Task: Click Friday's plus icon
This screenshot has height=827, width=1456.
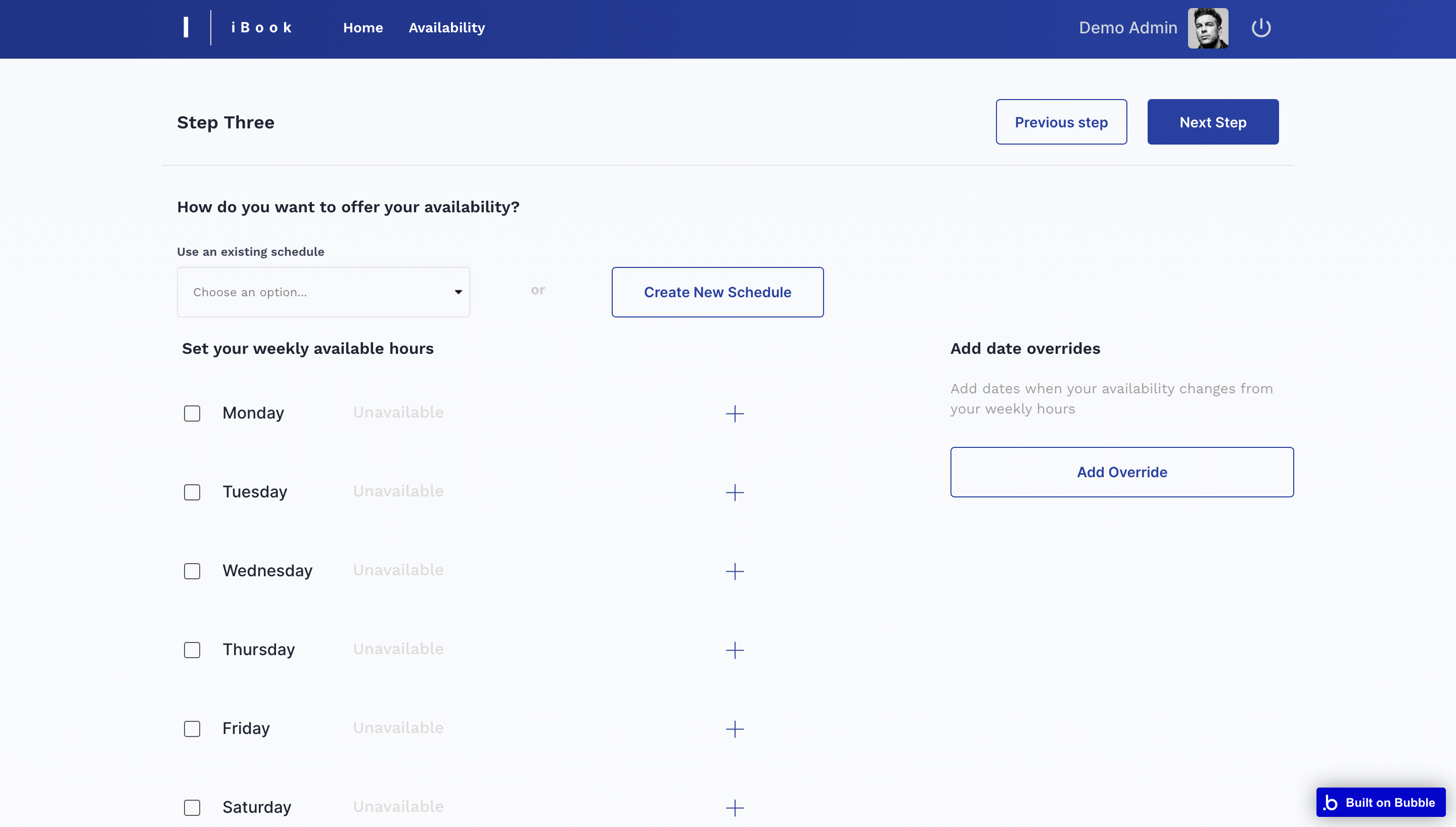Action: 734,729
